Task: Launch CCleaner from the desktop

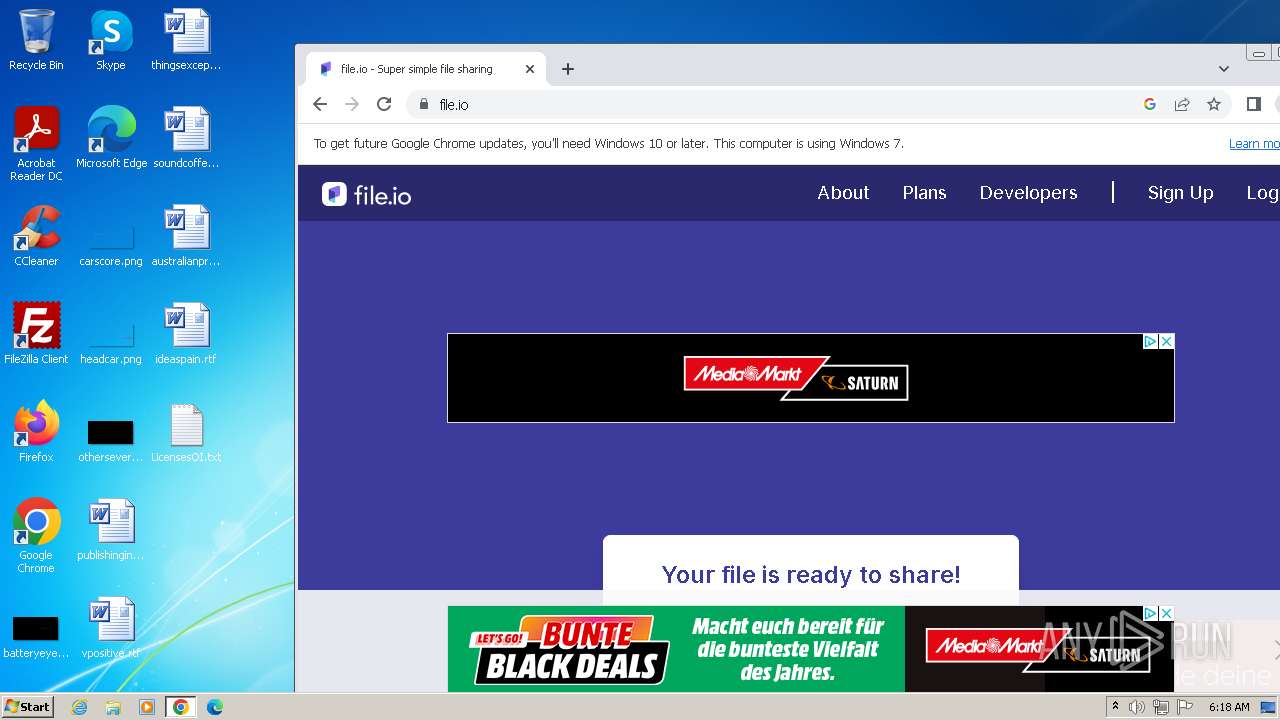Action: tap(36, 236)
